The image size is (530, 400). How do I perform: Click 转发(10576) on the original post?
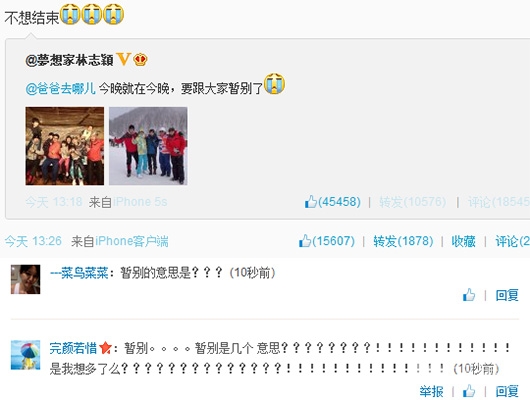point(412,202)
